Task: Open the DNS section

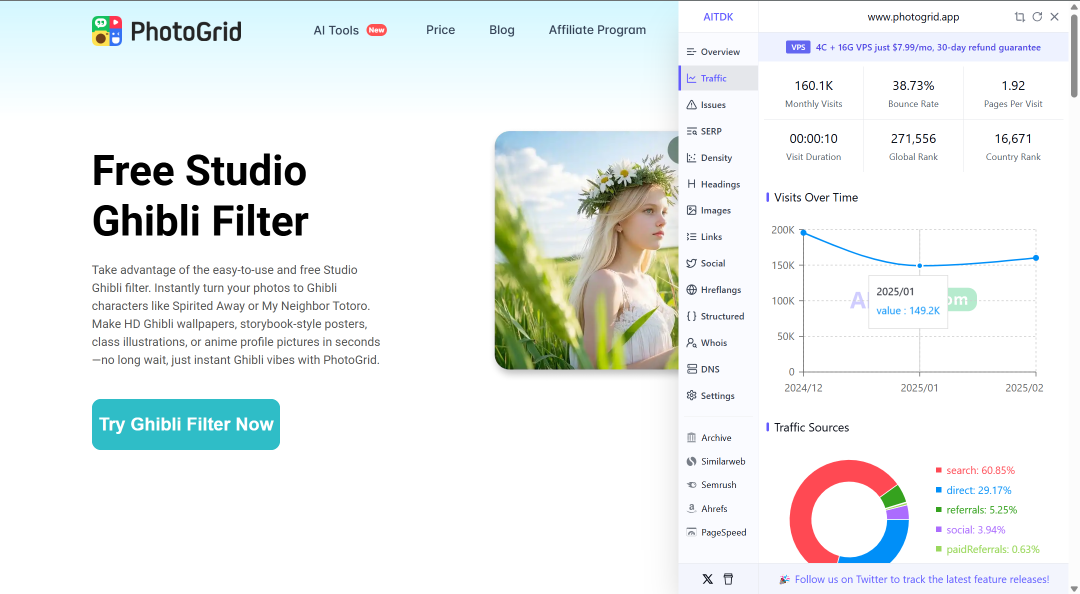Action: click(718, 369)
